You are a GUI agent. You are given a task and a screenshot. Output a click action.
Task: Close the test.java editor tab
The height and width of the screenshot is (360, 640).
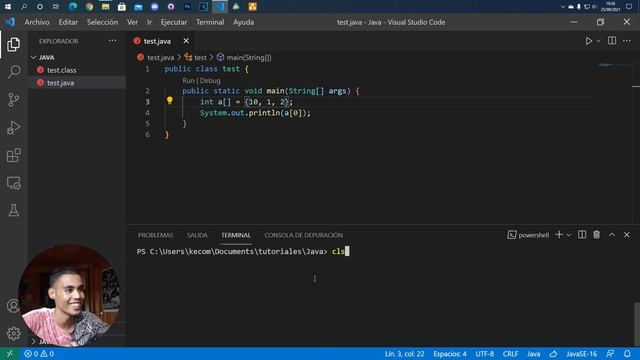[x=186, y=41]
